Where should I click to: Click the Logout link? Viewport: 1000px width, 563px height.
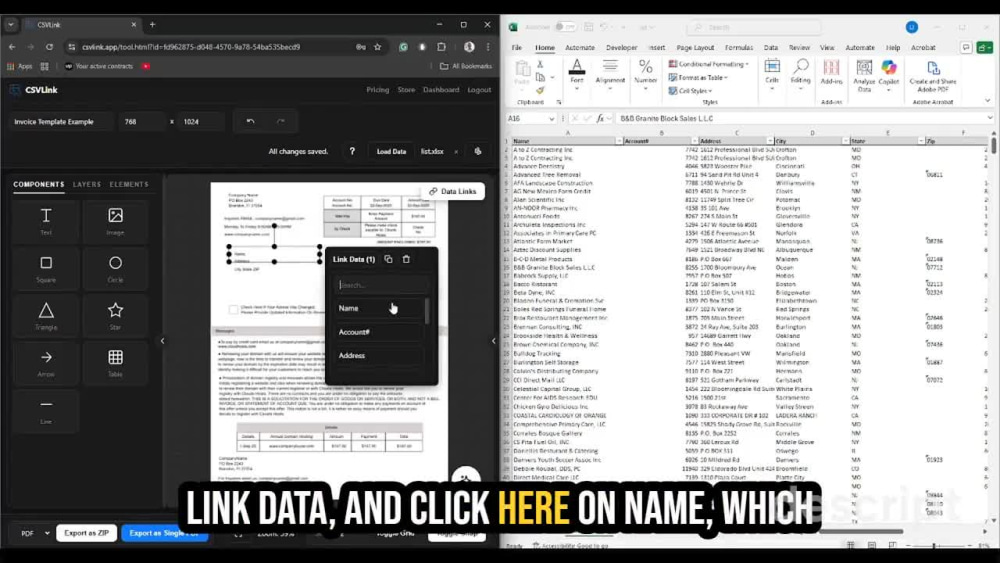(479, 90)
